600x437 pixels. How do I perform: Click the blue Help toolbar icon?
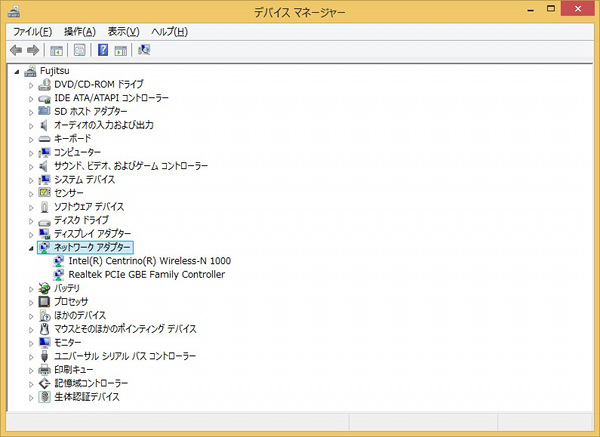click(103, 50)
